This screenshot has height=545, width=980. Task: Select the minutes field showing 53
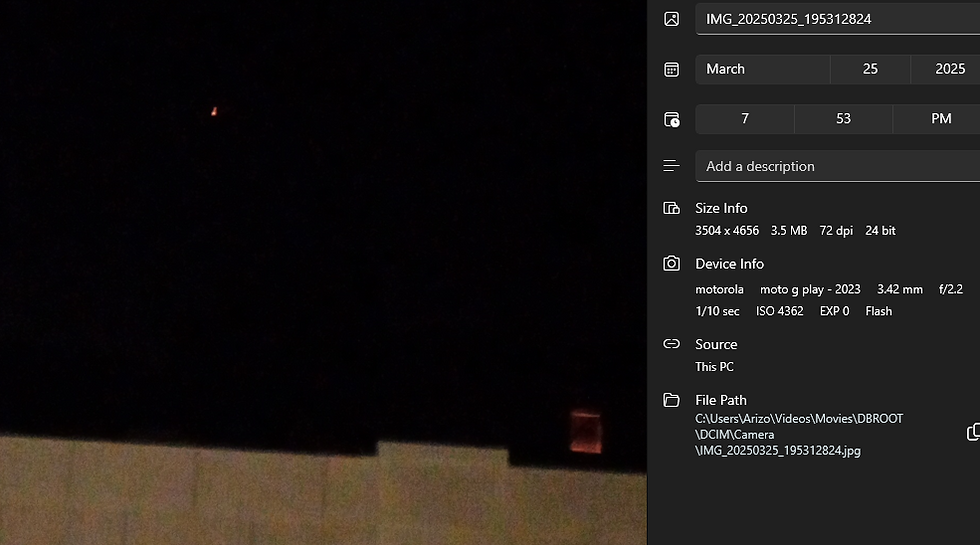tap(843, 119)
